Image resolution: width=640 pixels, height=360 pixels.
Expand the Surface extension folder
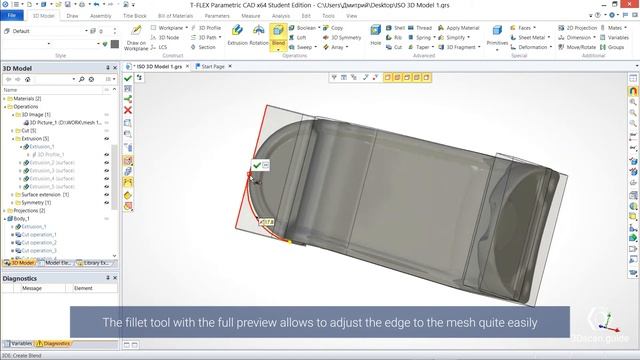click(13, 195)
